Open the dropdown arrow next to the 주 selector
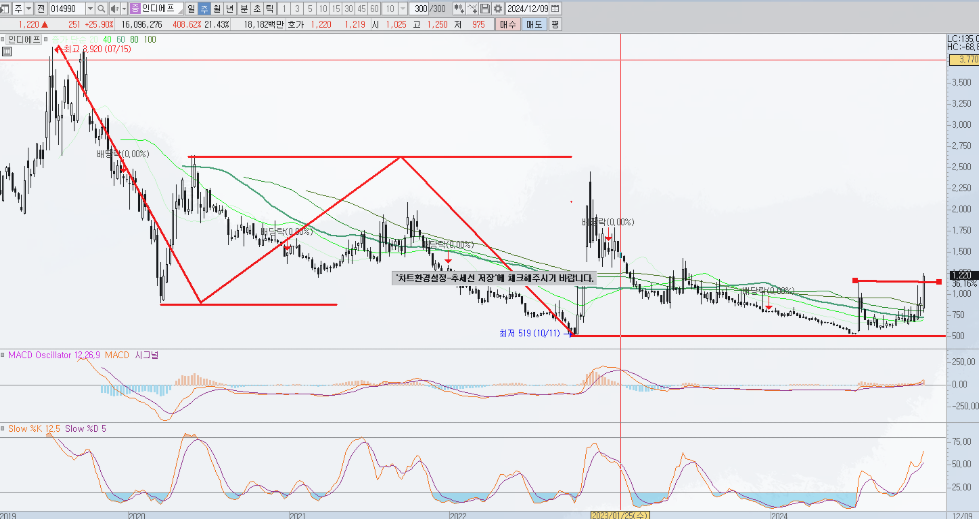Screen dimensions: 979x519 (29, 9)
